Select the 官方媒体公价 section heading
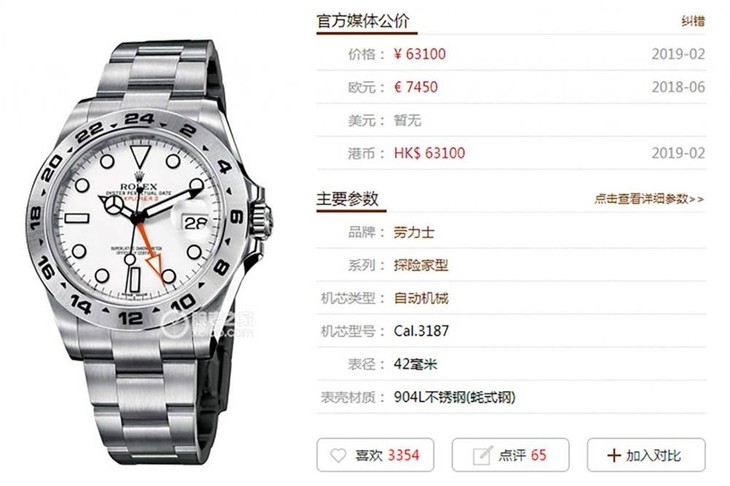Image resolution: width=730 pixels, height=486 pixels. (x=363, y=21)
